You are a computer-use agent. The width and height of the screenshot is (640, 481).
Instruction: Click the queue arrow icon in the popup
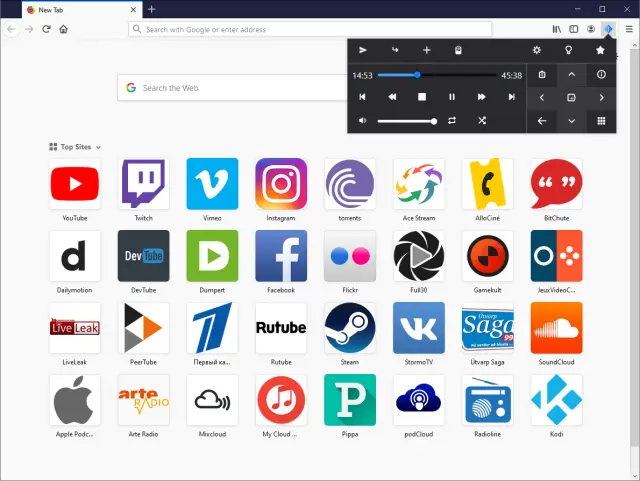[395, 50]
